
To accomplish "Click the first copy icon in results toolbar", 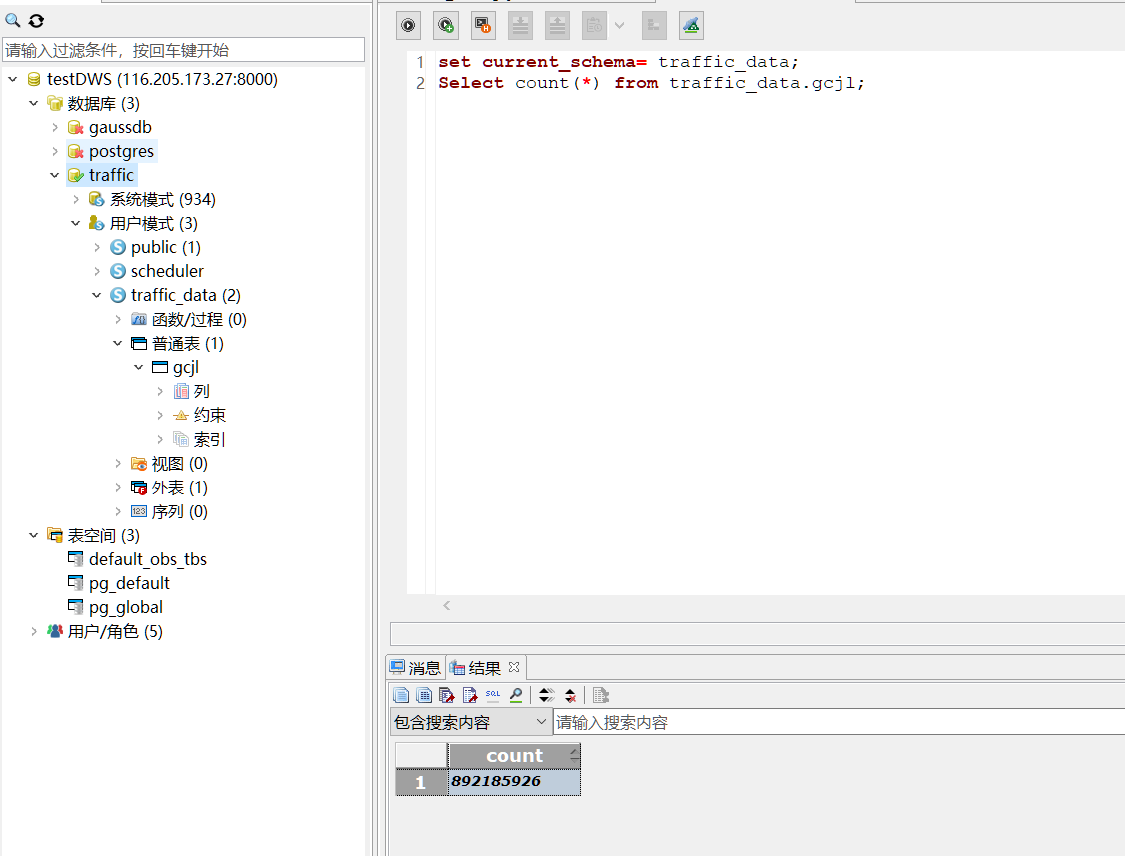I will (x=401, y=695).
